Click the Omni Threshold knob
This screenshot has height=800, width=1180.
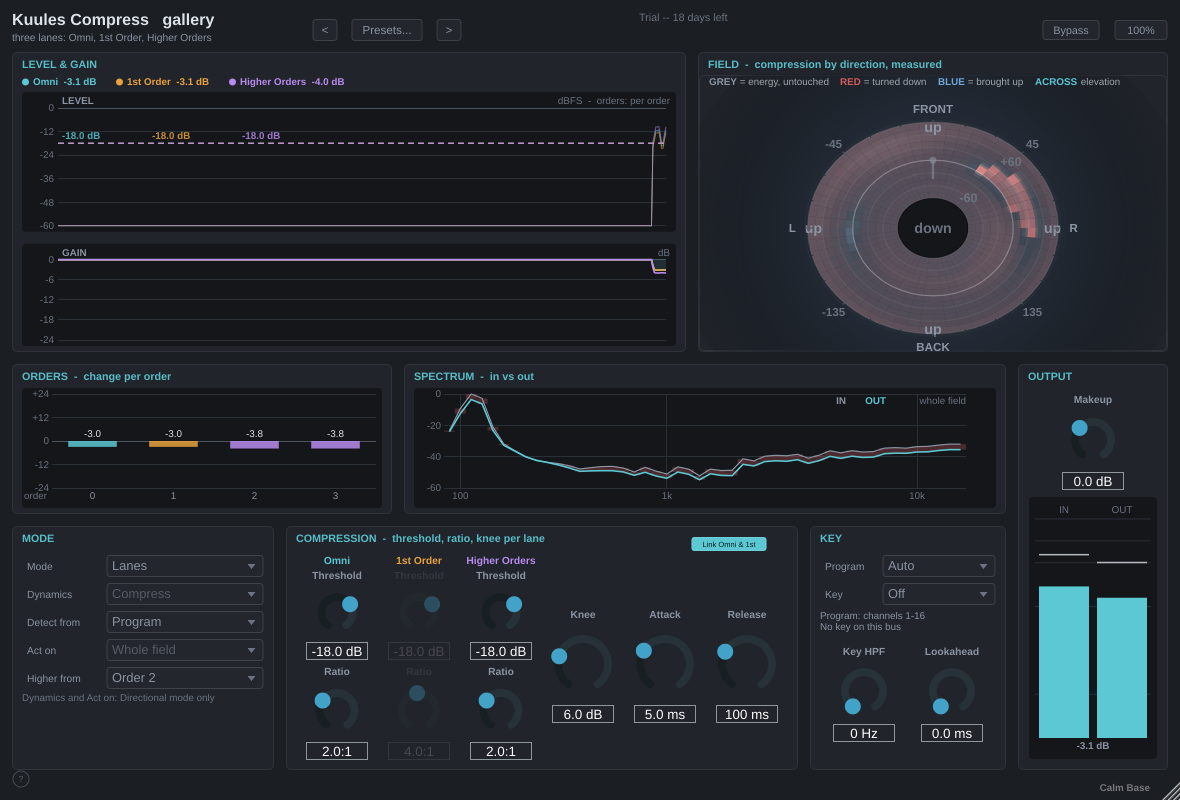click(337, 611)
